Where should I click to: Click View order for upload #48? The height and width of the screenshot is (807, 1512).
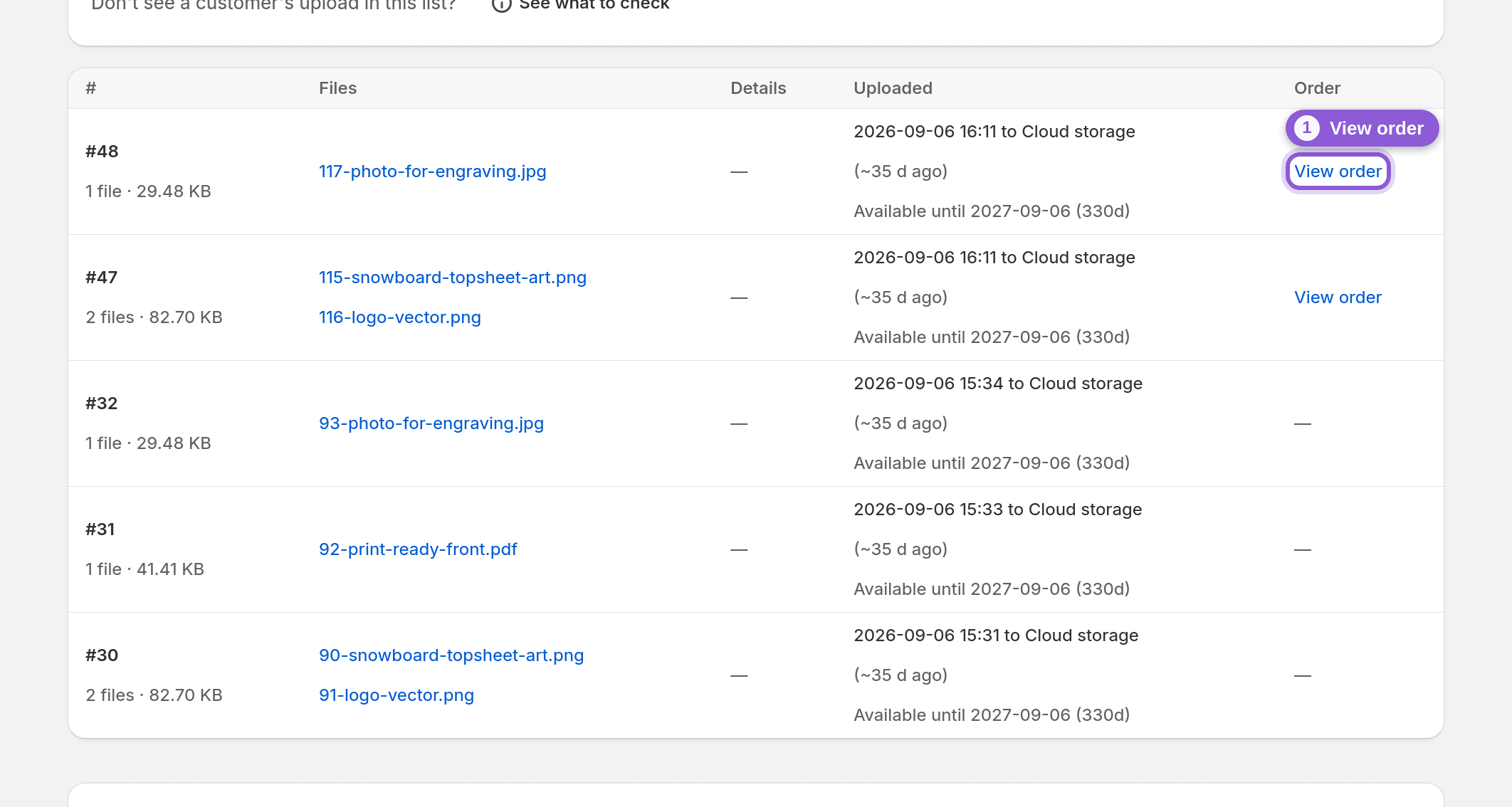1338,172
